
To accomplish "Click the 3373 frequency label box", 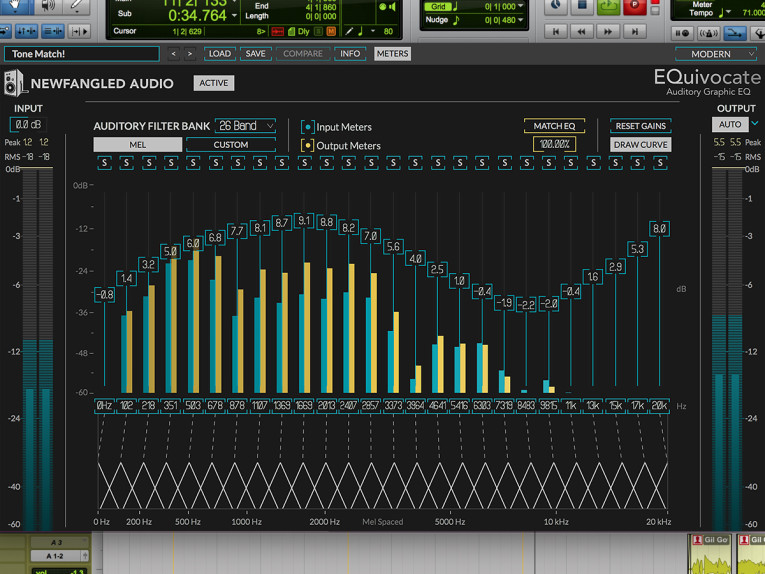I will click(x=393, y=406).
